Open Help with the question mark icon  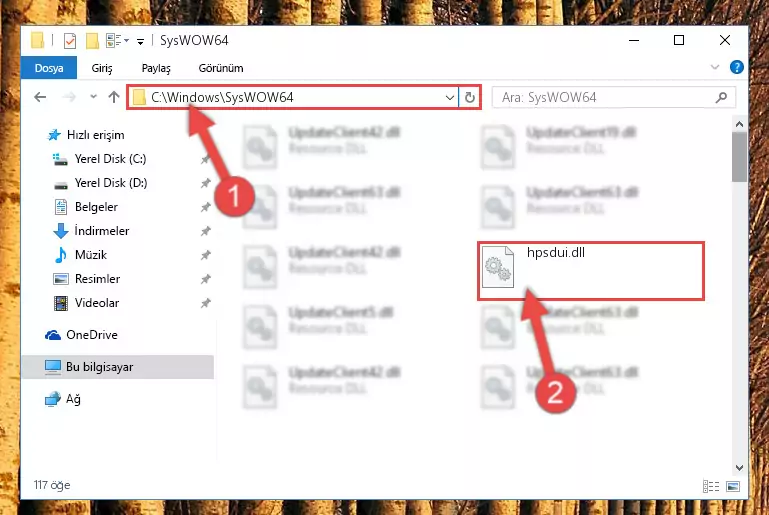click(737, 67)
